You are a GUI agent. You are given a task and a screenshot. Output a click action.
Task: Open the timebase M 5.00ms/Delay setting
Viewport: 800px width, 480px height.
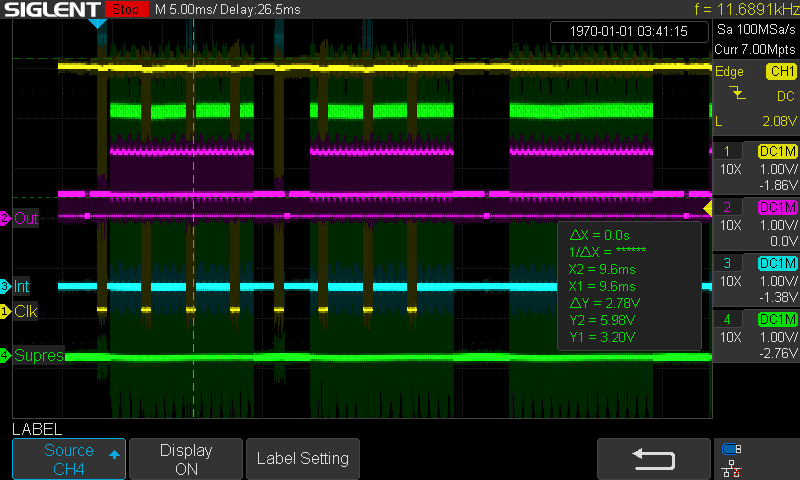coord(226,9)
